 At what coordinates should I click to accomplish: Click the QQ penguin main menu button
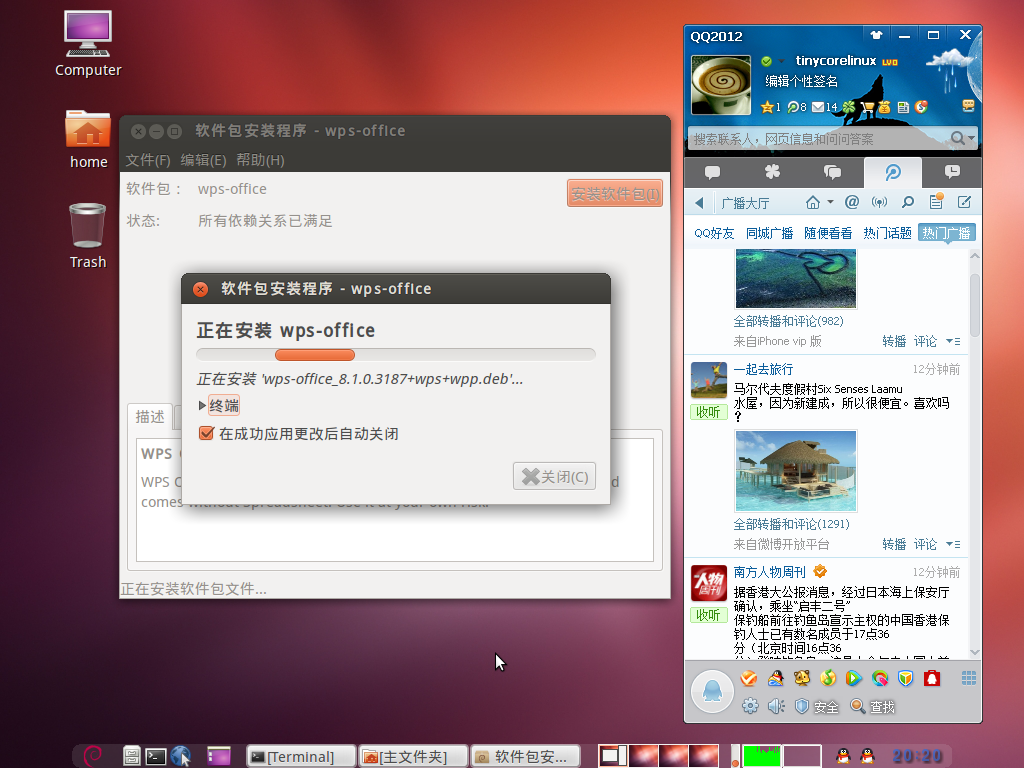pos(712,692)
